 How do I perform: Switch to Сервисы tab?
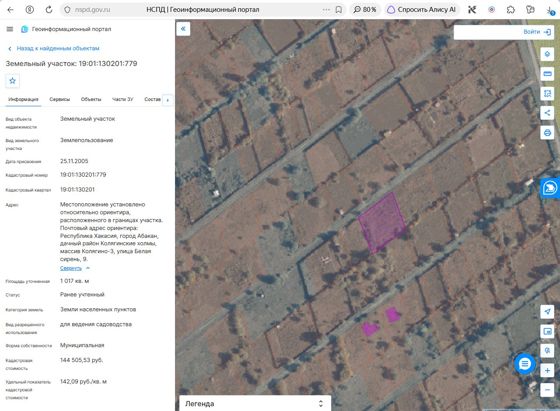[x=60, y=99]
